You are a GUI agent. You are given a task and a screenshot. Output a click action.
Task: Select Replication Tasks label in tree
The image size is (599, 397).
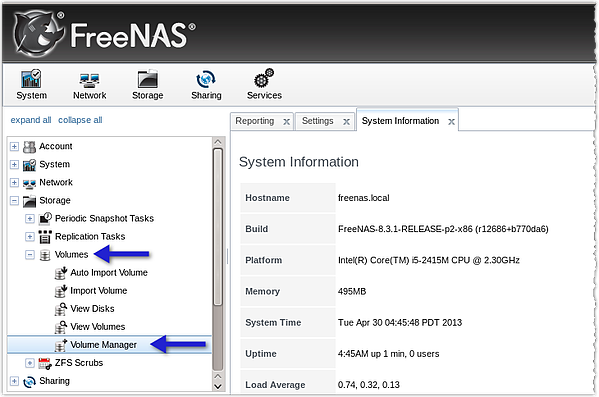pos(90,237)
